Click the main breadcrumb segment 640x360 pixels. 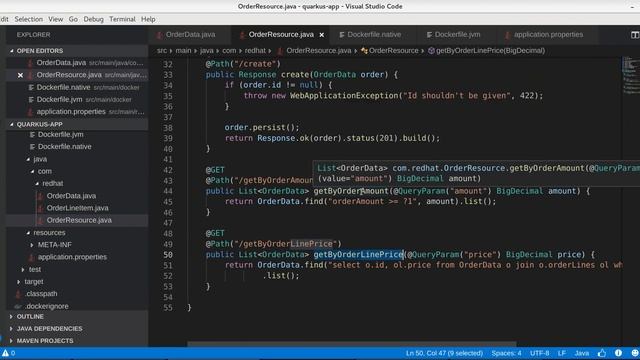click(183, 51)
